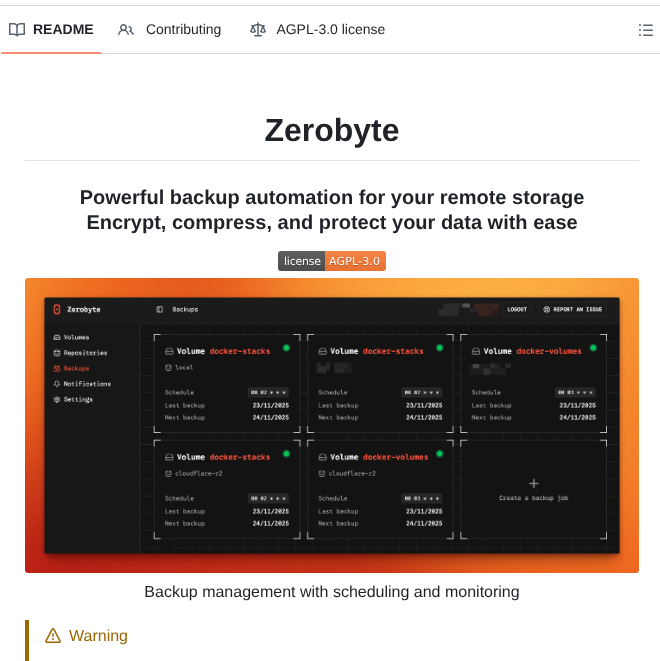The width and height of the screenshot is (660, 661).
Task: Click the plus icon to create a backup job
Action: click(533, 483)
